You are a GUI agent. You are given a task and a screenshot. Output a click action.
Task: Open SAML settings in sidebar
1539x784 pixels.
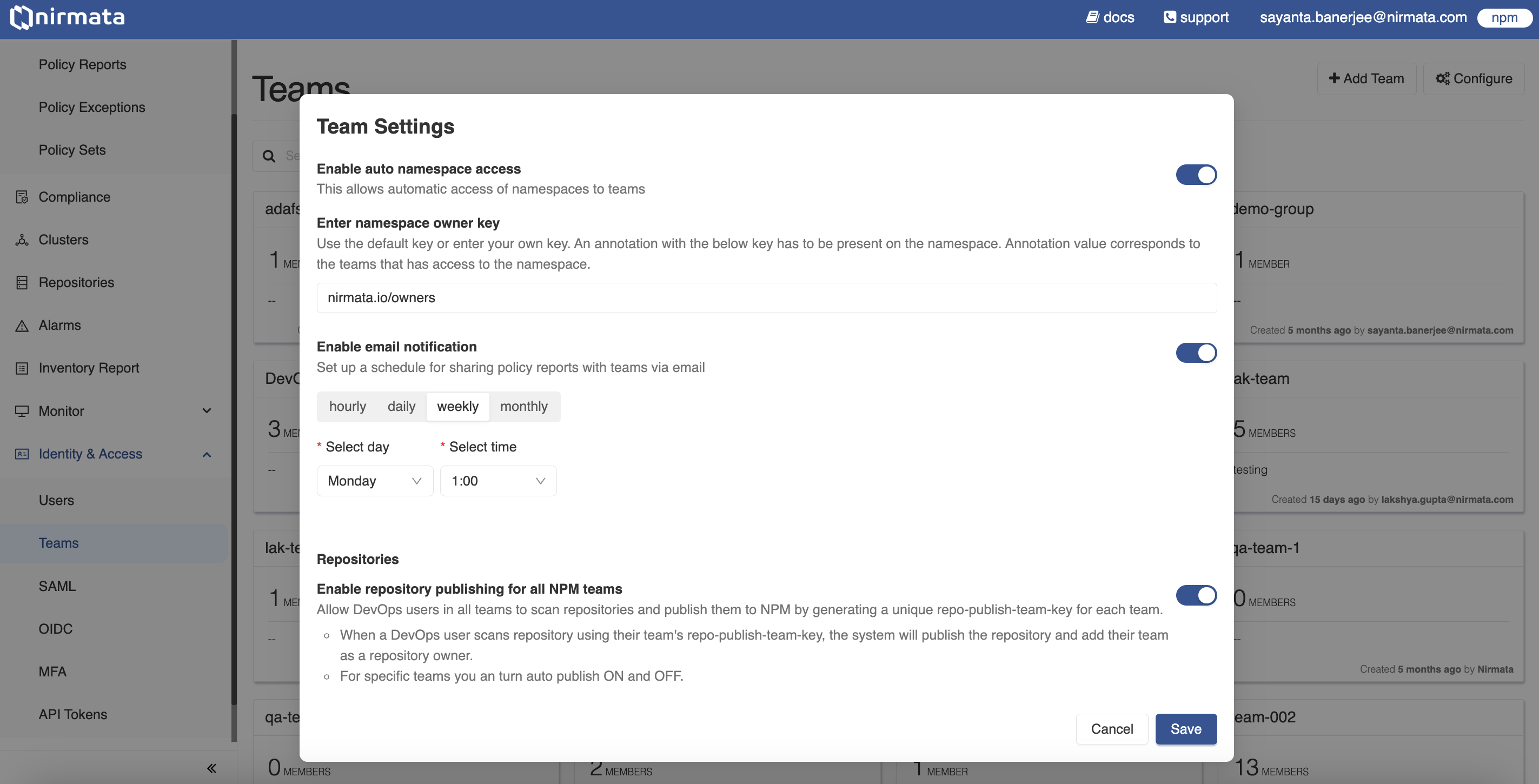click(57, 586)
